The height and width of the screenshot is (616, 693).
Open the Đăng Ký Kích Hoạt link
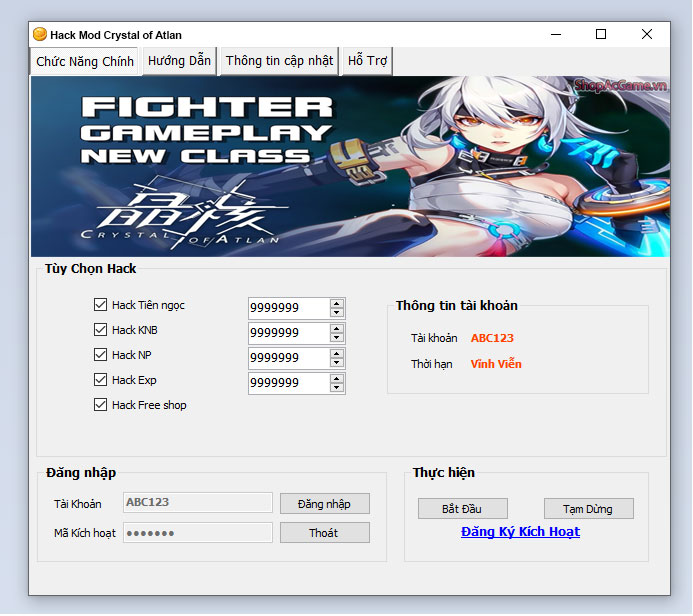pos(520,532)
